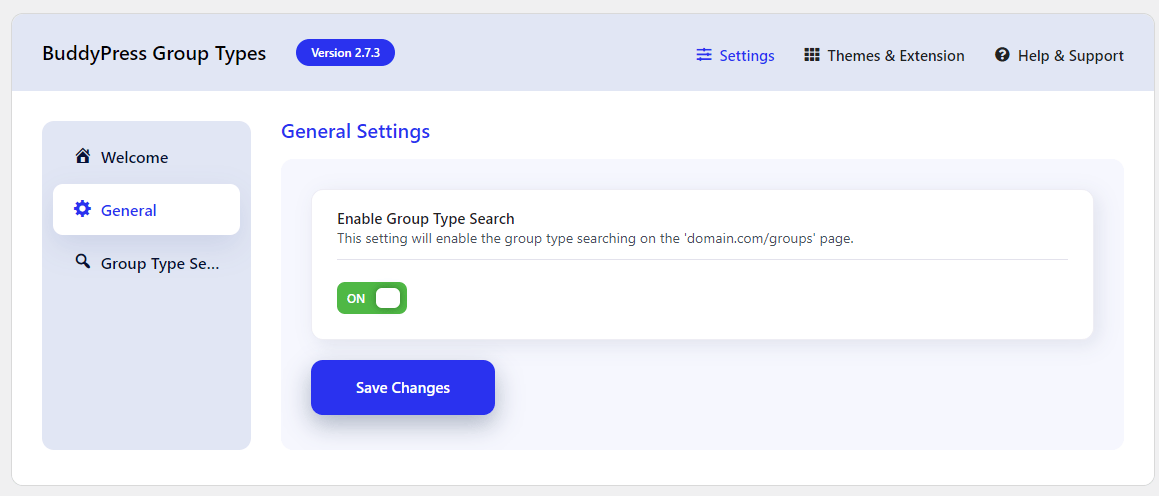Click the Version 2.7.3 badge
Viewport: 1159px width, 496px height.
point(345,53)
